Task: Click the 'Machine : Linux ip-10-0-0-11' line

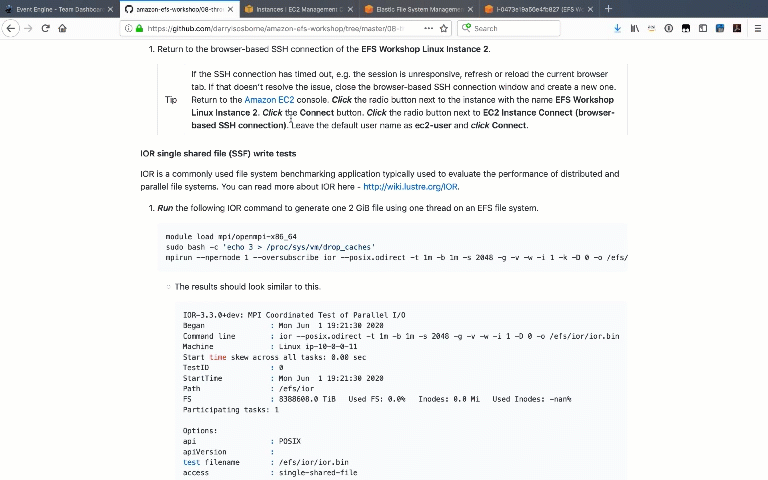Action: coord(270,347)
